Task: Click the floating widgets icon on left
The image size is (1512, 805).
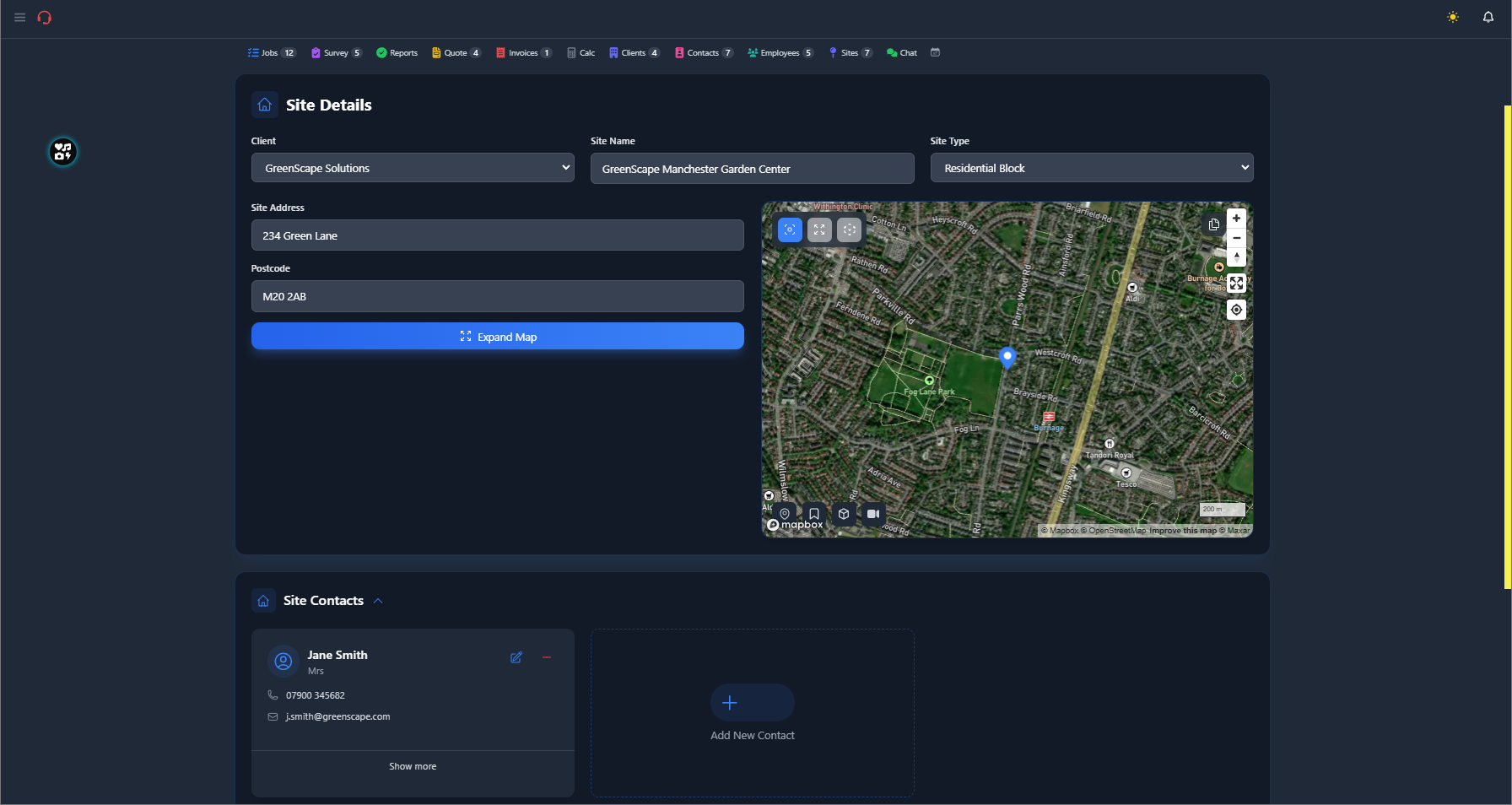Action: pos(63,152)
